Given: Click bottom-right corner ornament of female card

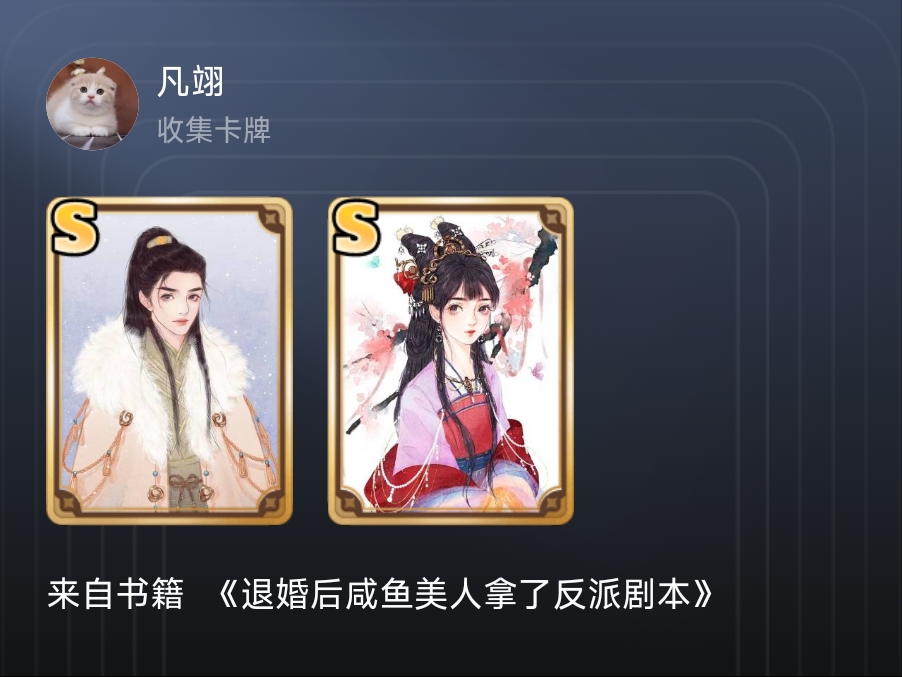Looking at the screenshot, I should coord(551,500).
